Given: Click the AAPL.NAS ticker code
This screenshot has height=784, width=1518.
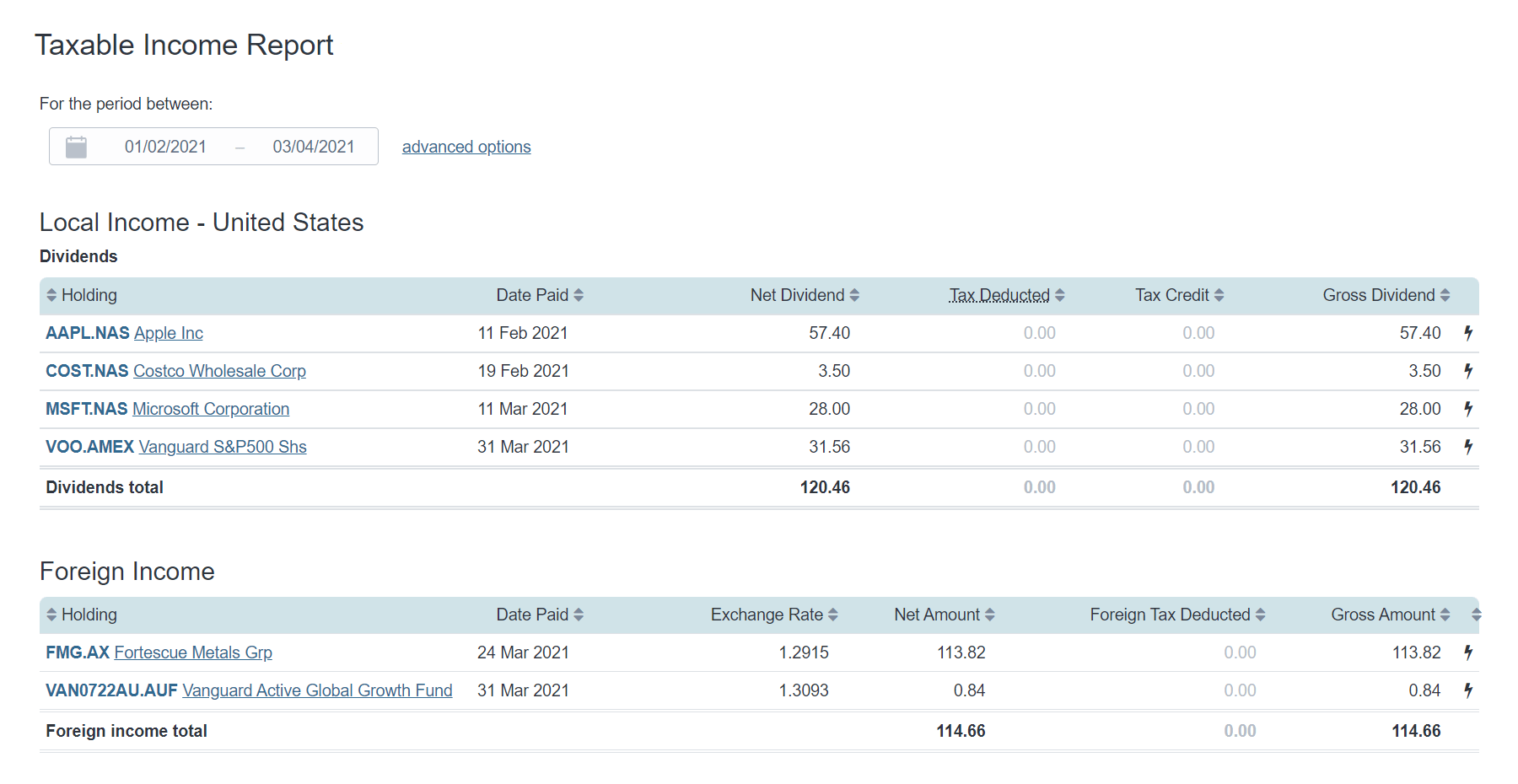Looking at the screenshot, I should click(88, 333).
